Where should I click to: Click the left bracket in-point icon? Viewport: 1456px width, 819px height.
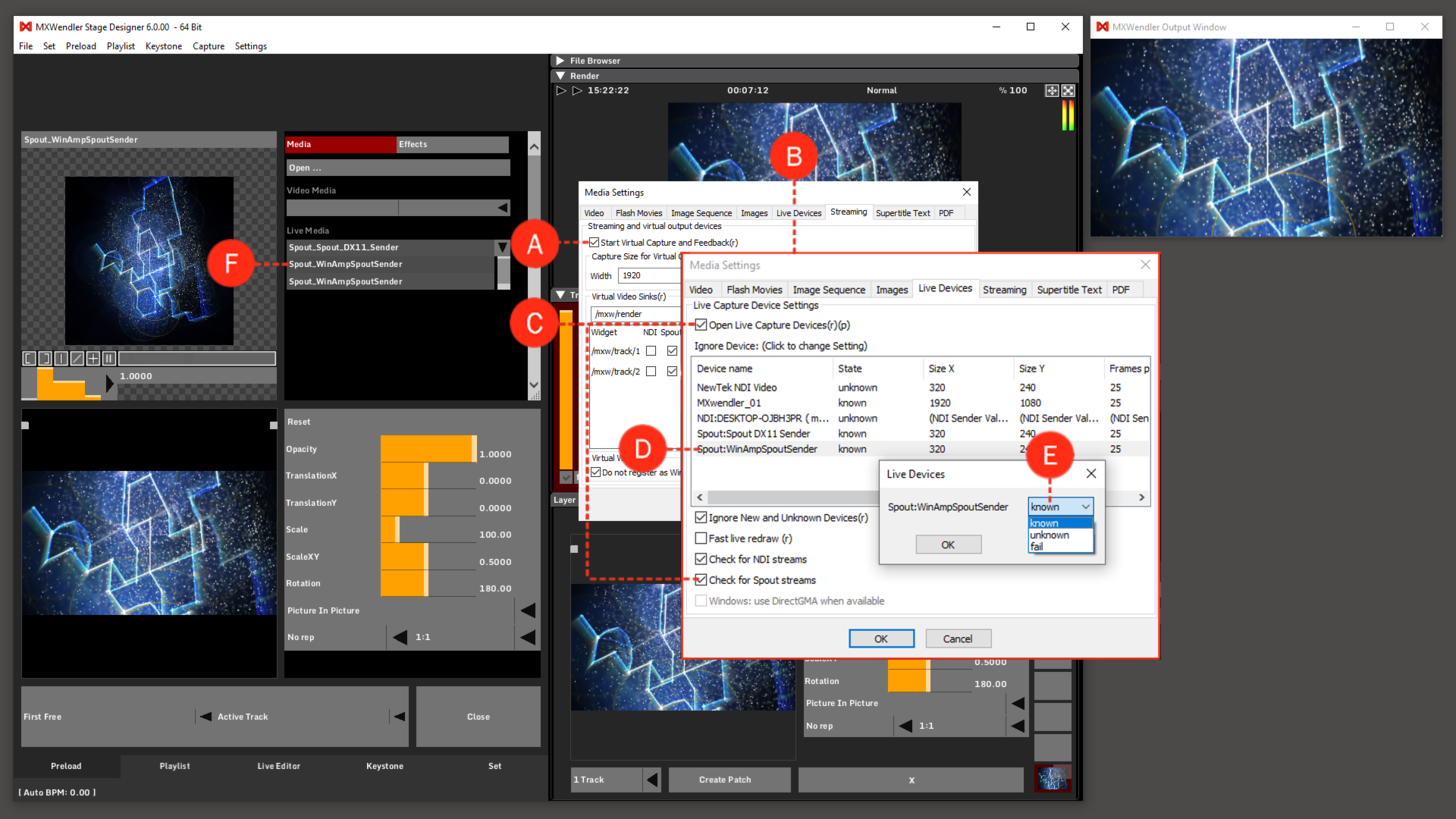(x=29, y=358)
